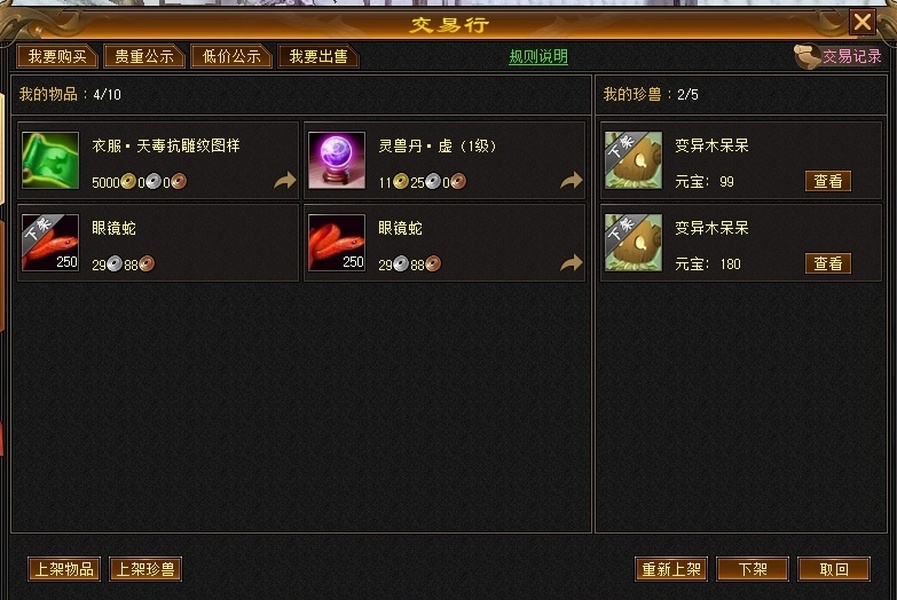This screenshot has height=600, width=897.
Task: Click share arrow on 灵兽丹·虚 listing
Action: tap(571, 180)
